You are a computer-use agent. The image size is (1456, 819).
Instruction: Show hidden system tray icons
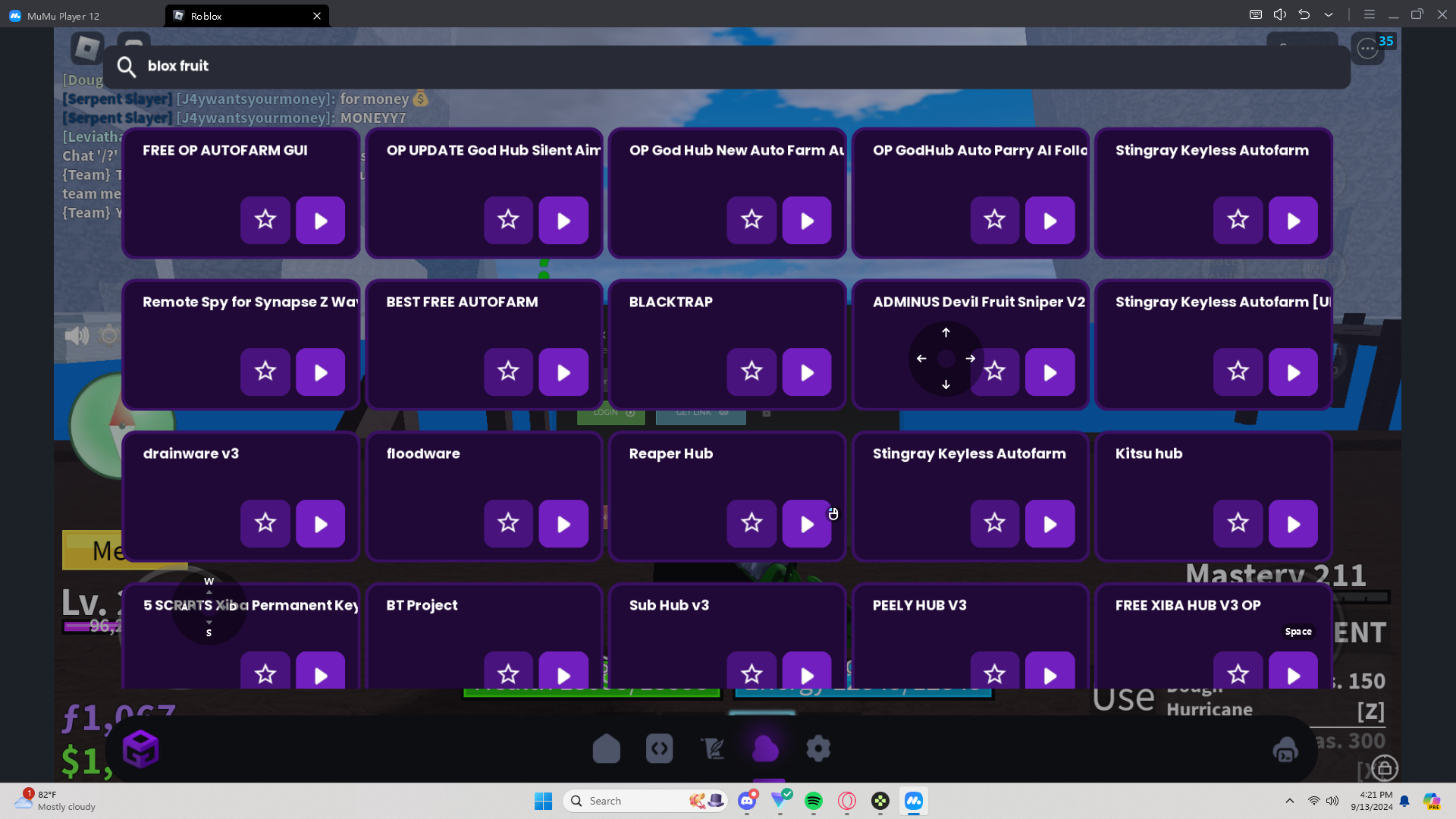pyautogui.click(x=1290, y=801)
